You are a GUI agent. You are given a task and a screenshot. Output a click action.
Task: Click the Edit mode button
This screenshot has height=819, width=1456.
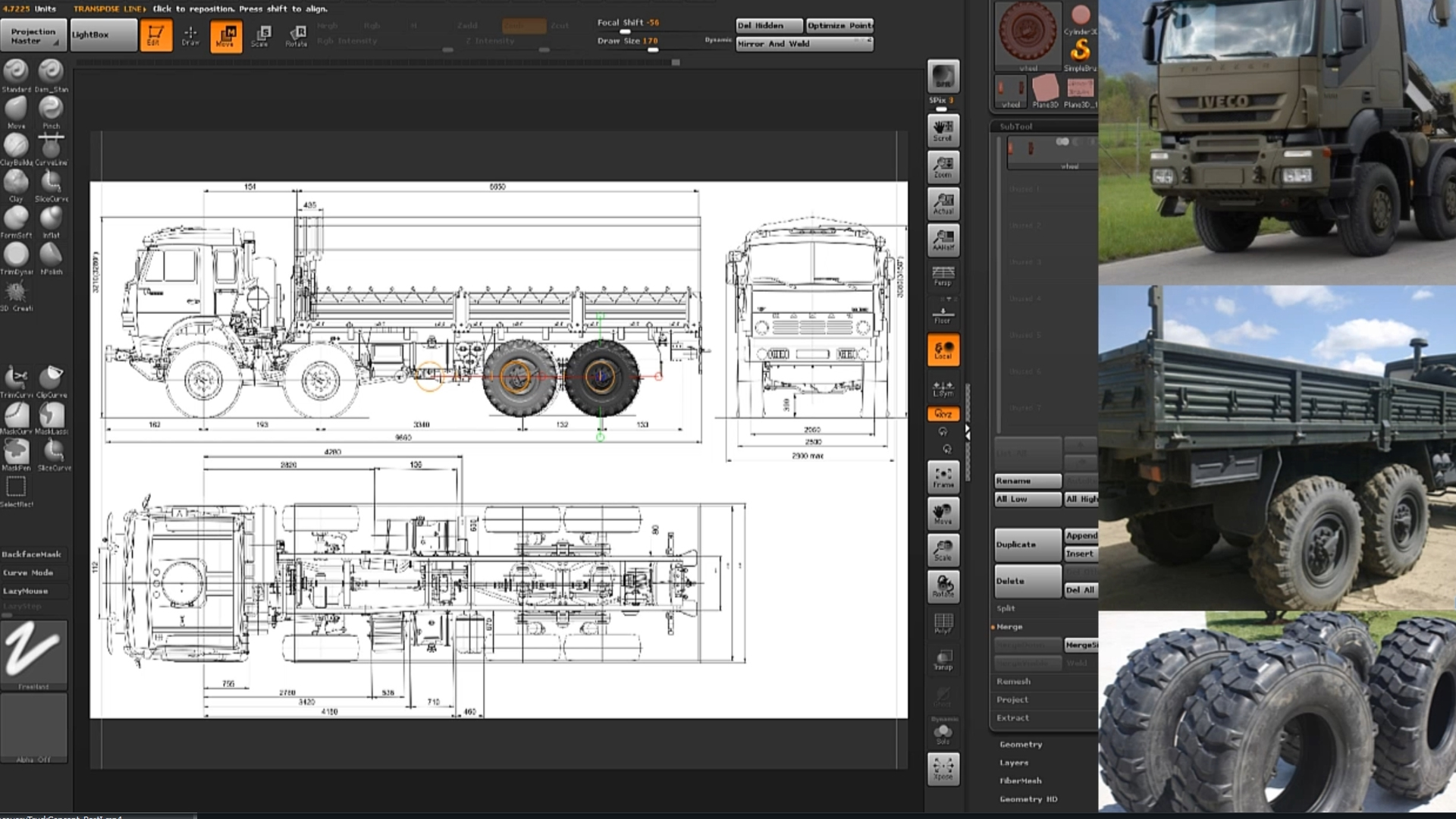pyautogui.click(x=155, y=35)
